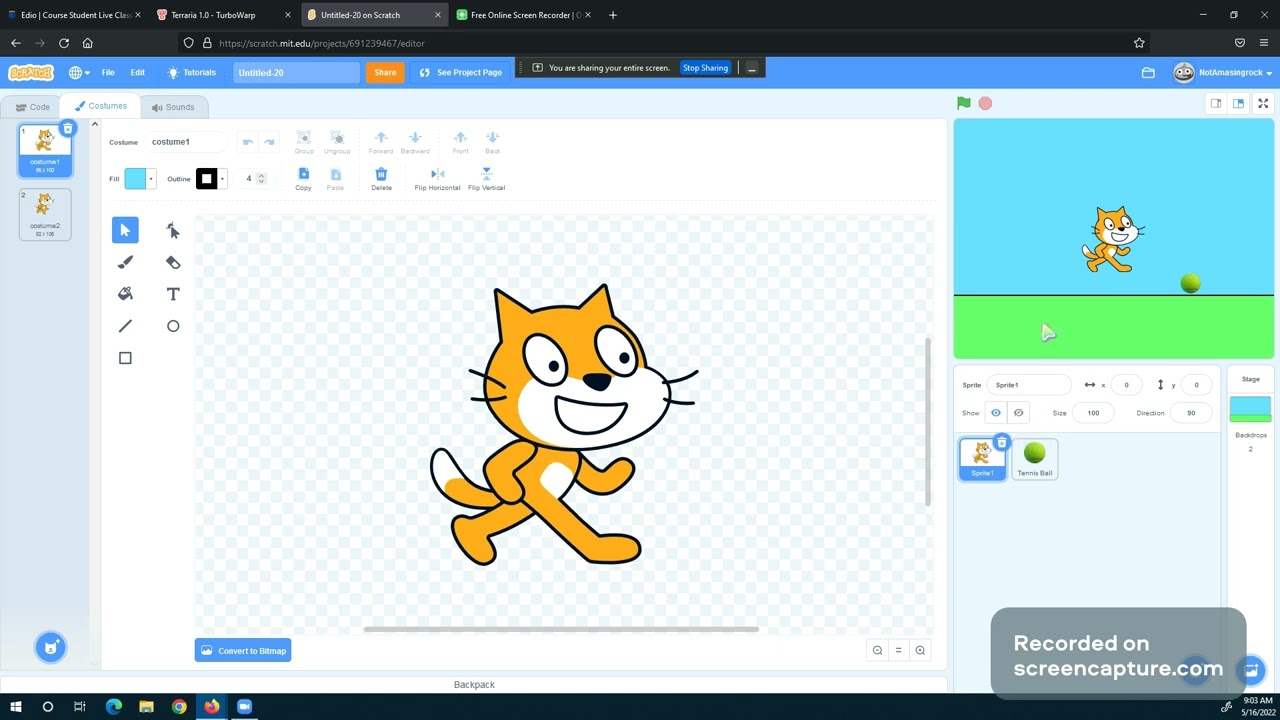Switch to small stage layout
Viewport: 1280px width, 720px height.
point(1216,103)
